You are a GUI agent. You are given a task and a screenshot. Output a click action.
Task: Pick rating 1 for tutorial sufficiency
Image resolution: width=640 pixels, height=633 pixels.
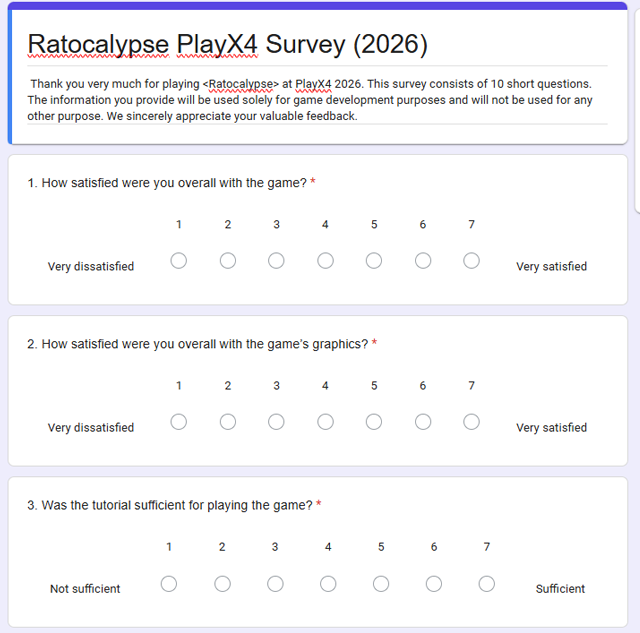tap(169, 584)
